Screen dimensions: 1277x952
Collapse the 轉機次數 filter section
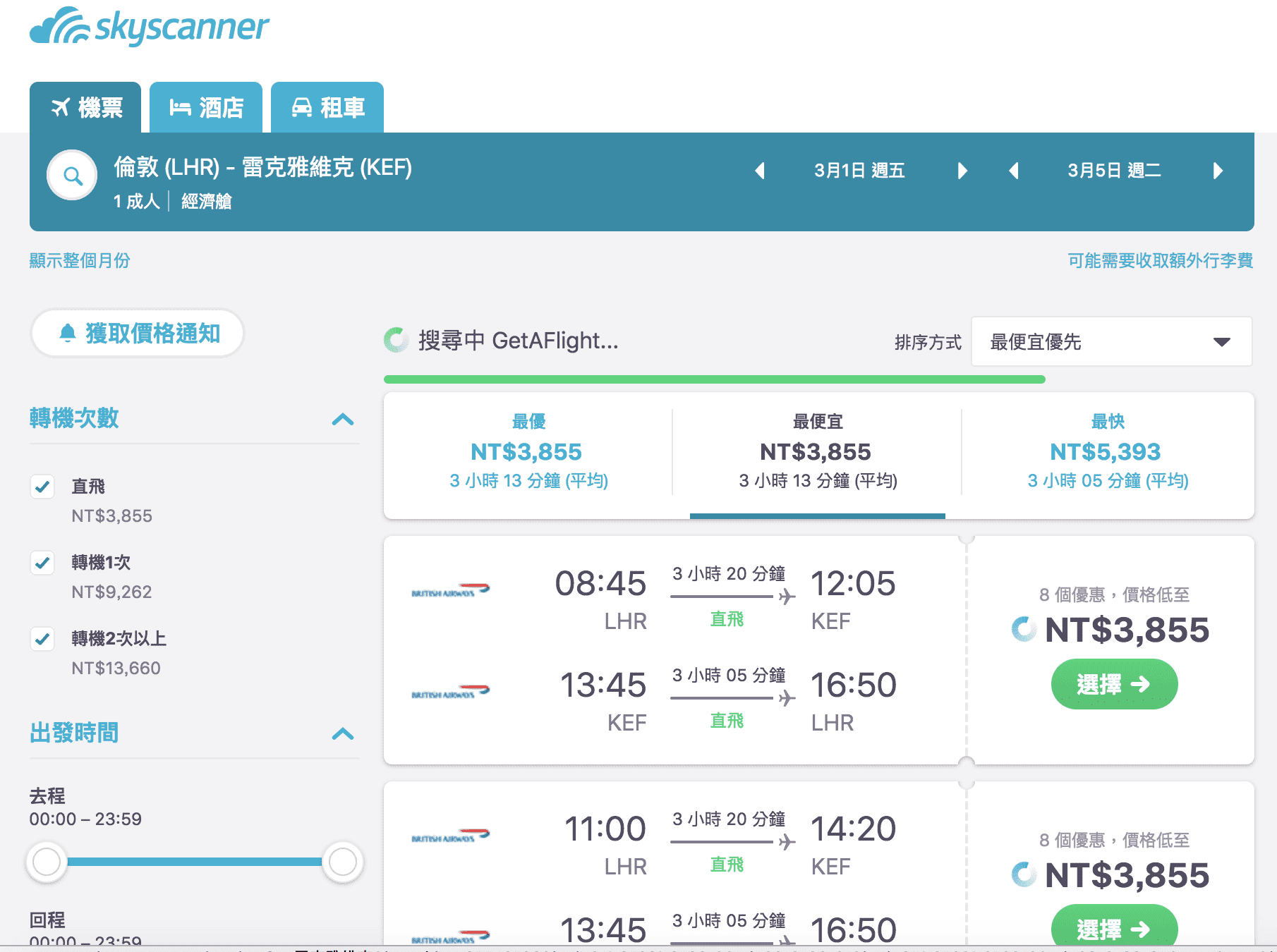[x=344, y=420]
